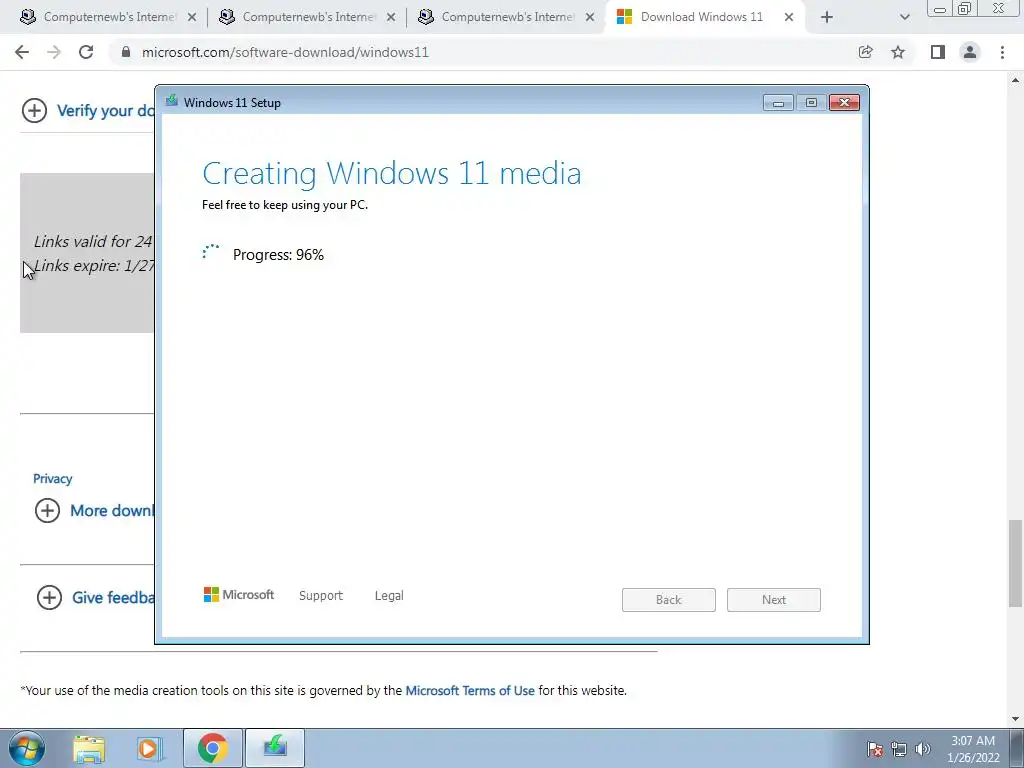
Task: Close the Windows 11 Setup window
Action: click(844, 103)
